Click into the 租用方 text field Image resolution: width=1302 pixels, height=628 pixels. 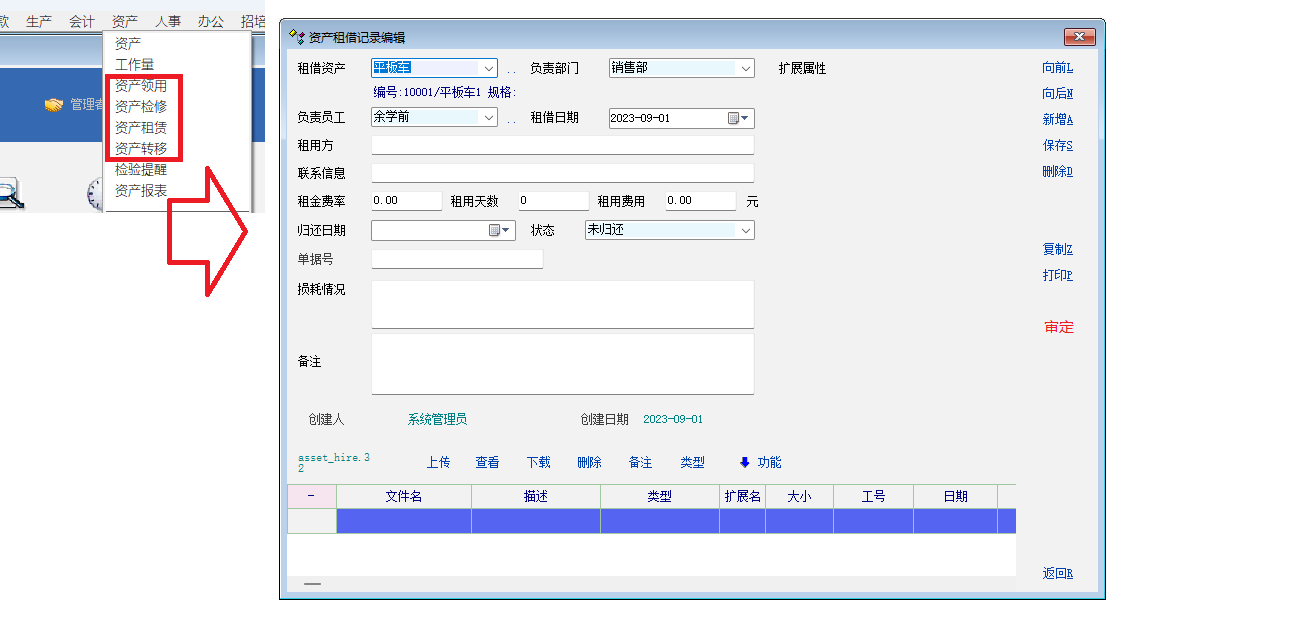562,146
